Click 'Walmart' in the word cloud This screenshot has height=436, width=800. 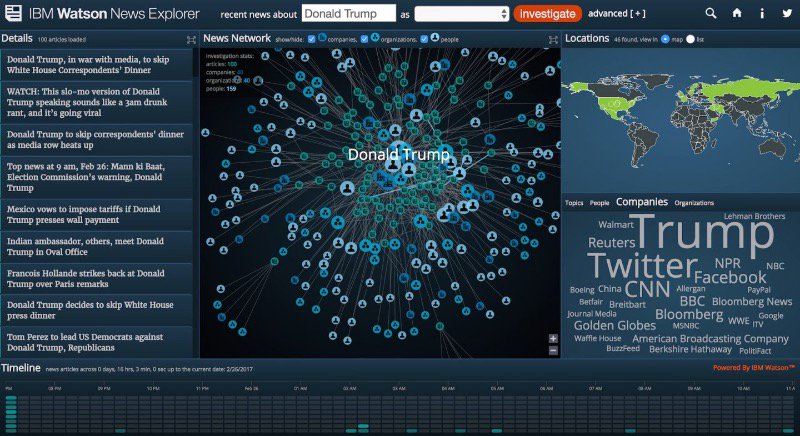(x=616, y=224)
